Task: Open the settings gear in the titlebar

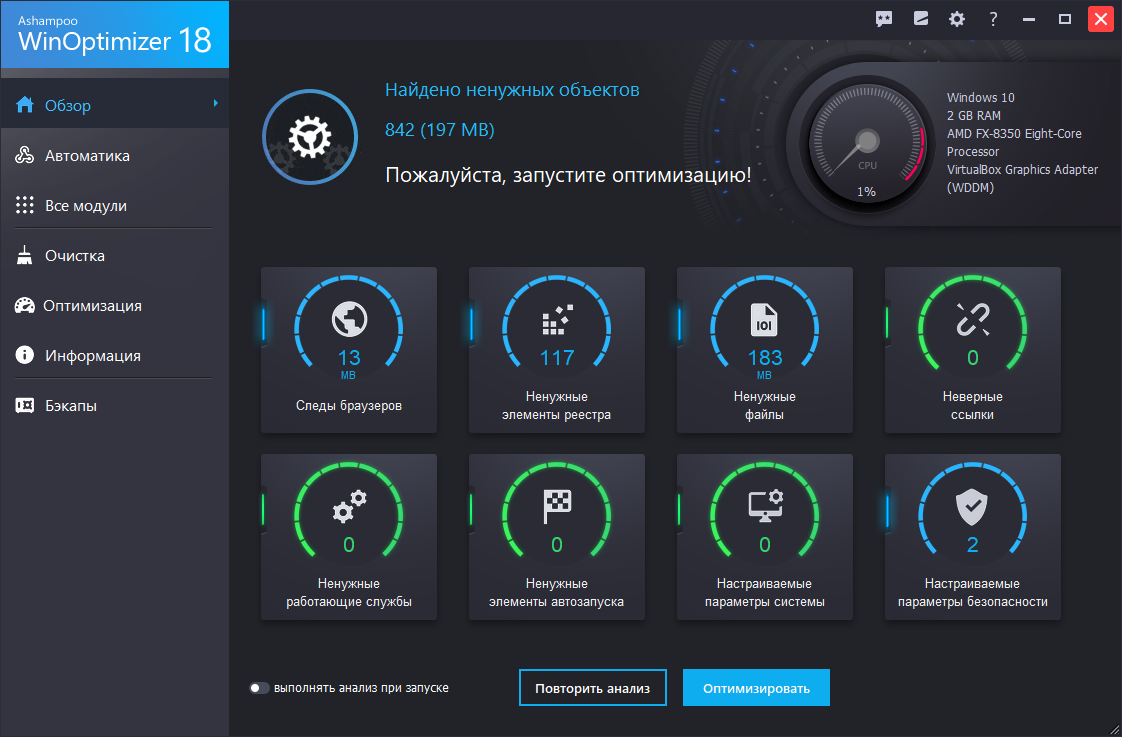Action: pos(956,18)
